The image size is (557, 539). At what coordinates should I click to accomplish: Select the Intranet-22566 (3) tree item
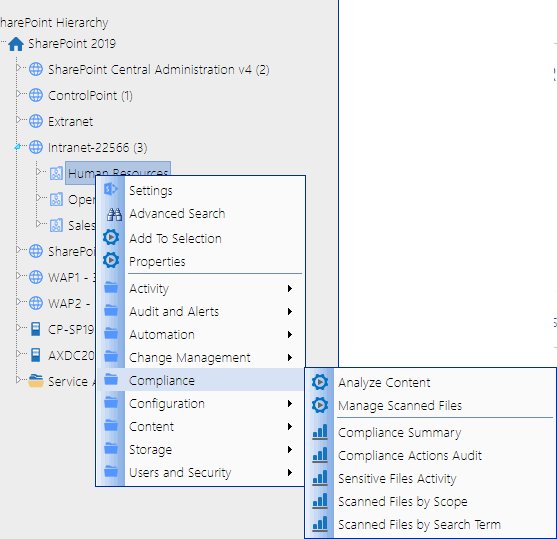[x=97, y=147]
